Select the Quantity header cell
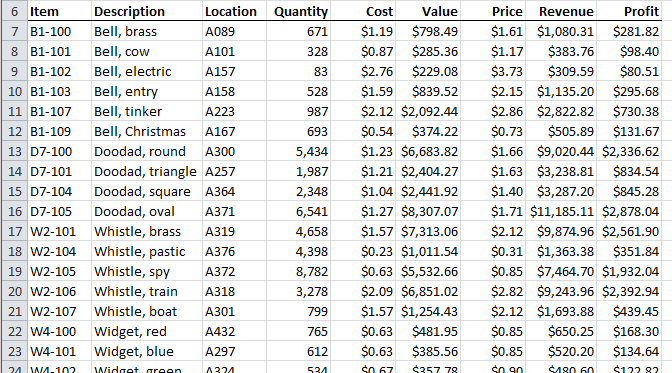 (x=299, y=11)
